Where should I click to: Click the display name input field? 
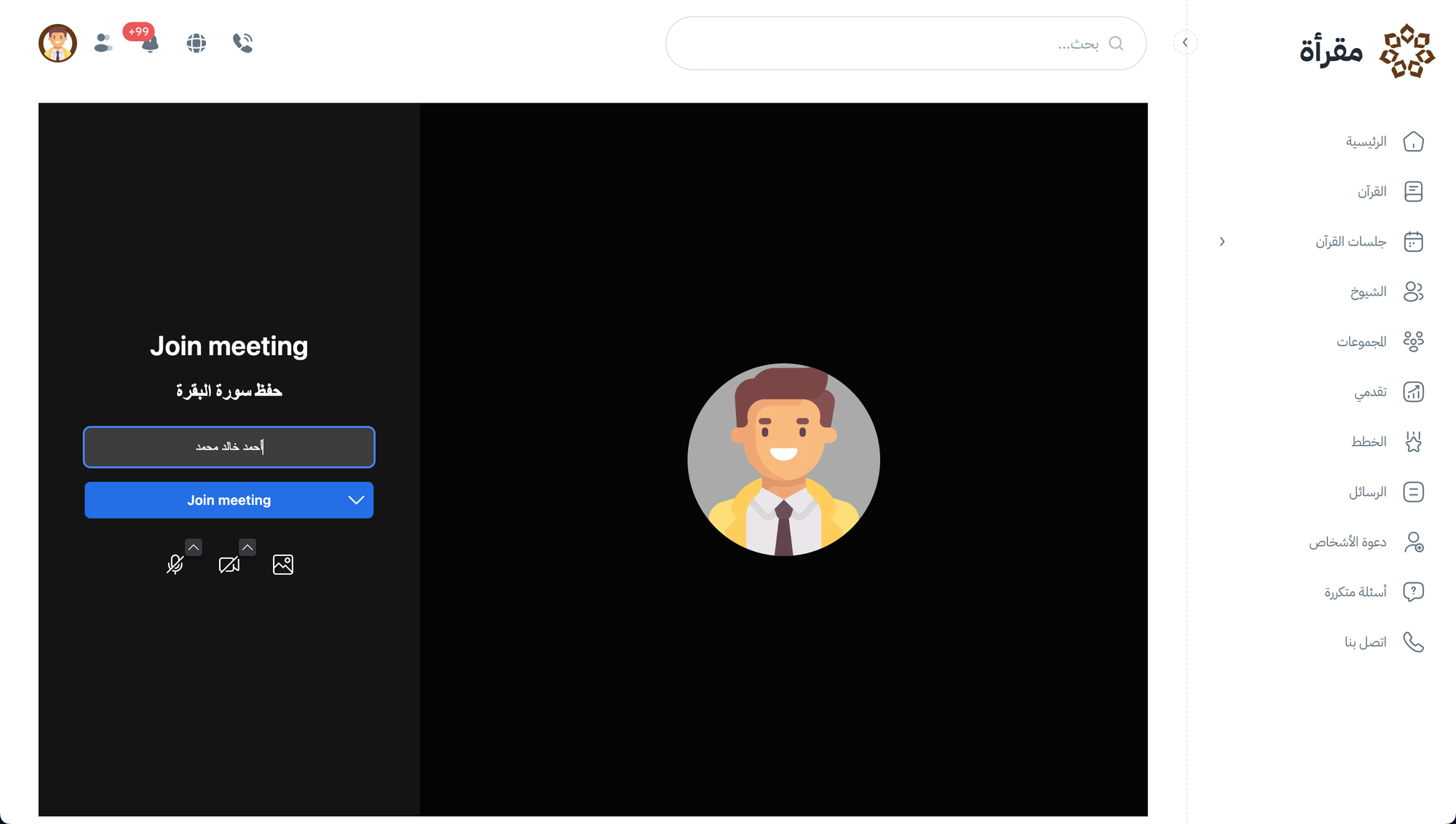(229, 447)
